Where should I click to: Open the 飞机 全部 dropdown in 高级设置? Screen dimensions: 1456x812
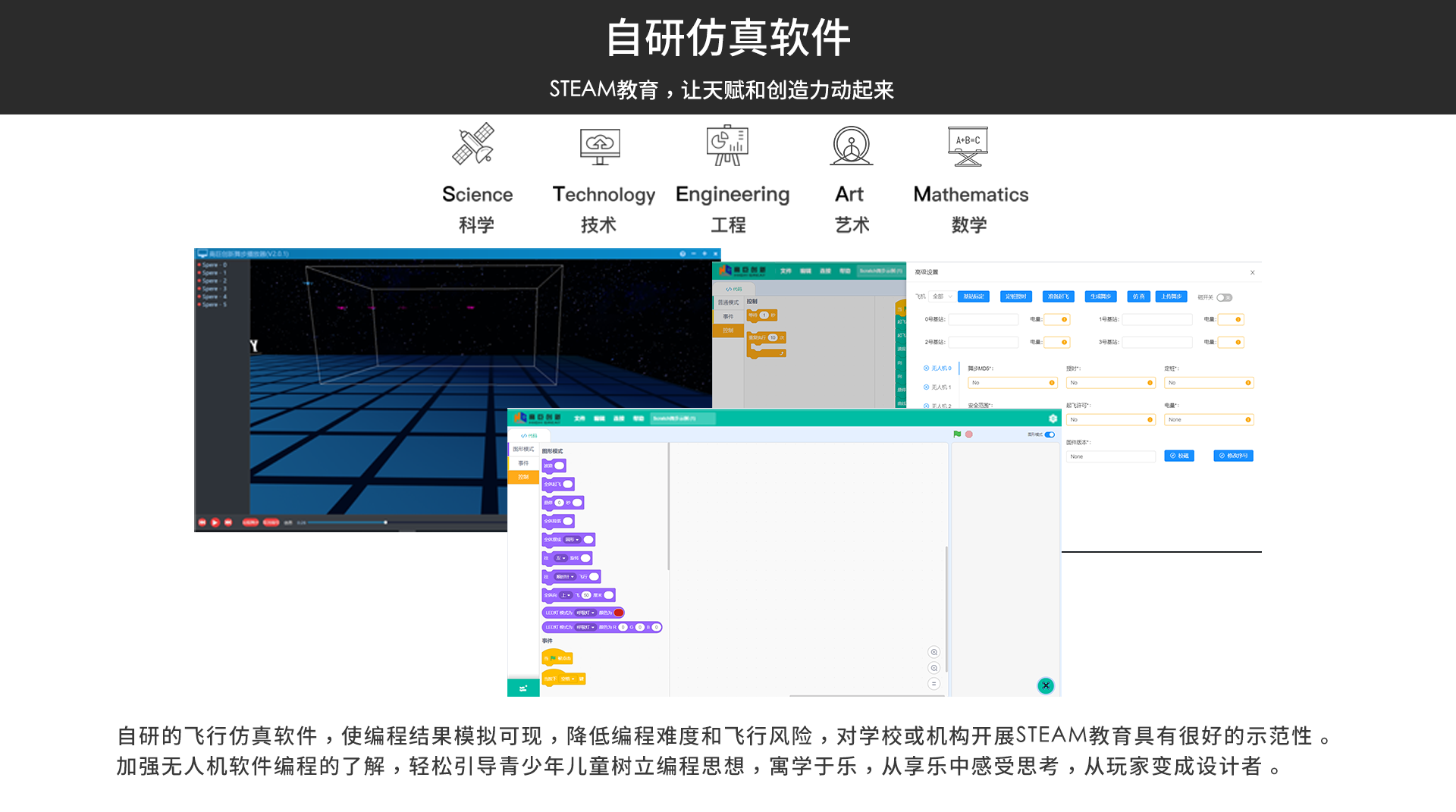pos(943,296)
